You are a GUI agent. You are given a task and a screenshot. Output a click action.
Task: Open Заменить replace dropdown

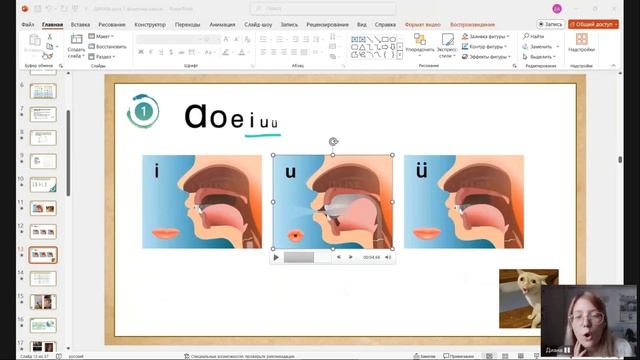tap(541, 47)
